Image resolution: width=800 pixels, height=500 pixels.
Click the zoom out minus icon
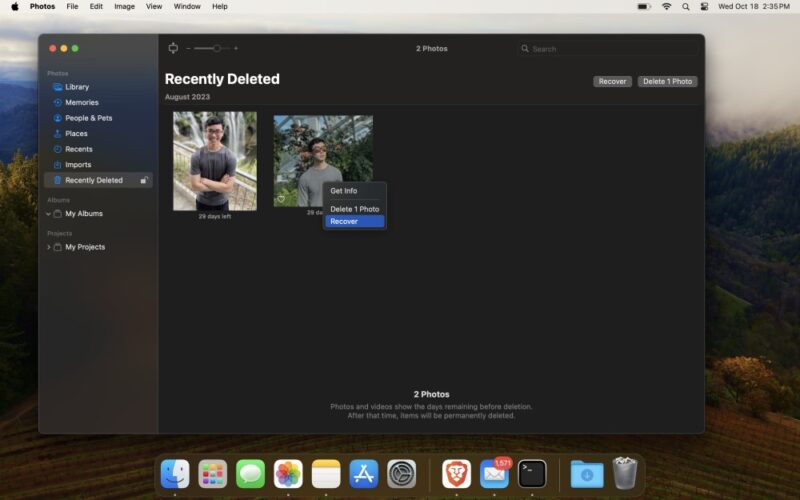pos(188,48)
